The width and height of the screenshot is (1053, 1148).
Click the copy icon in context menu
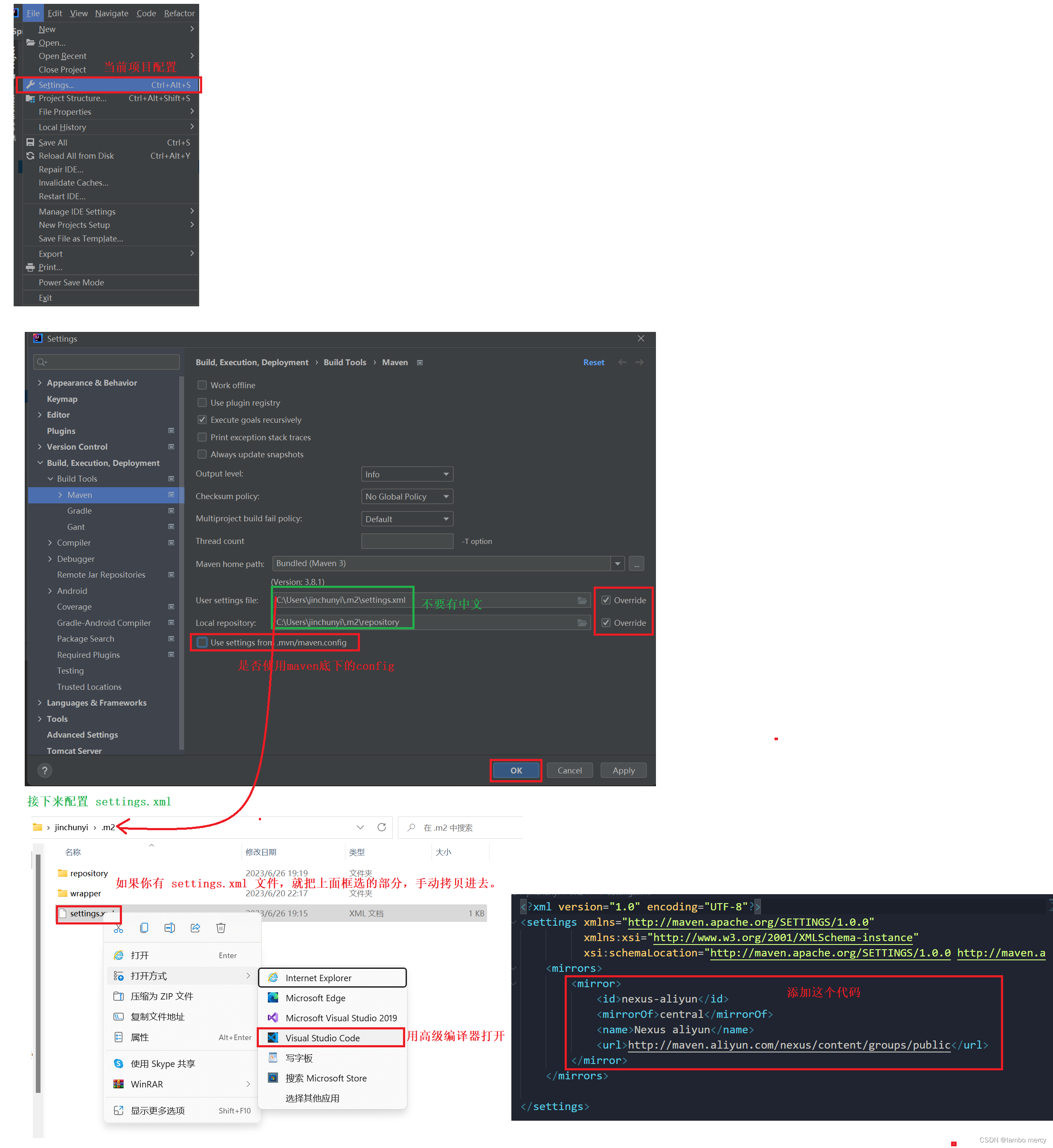point(144,929)
